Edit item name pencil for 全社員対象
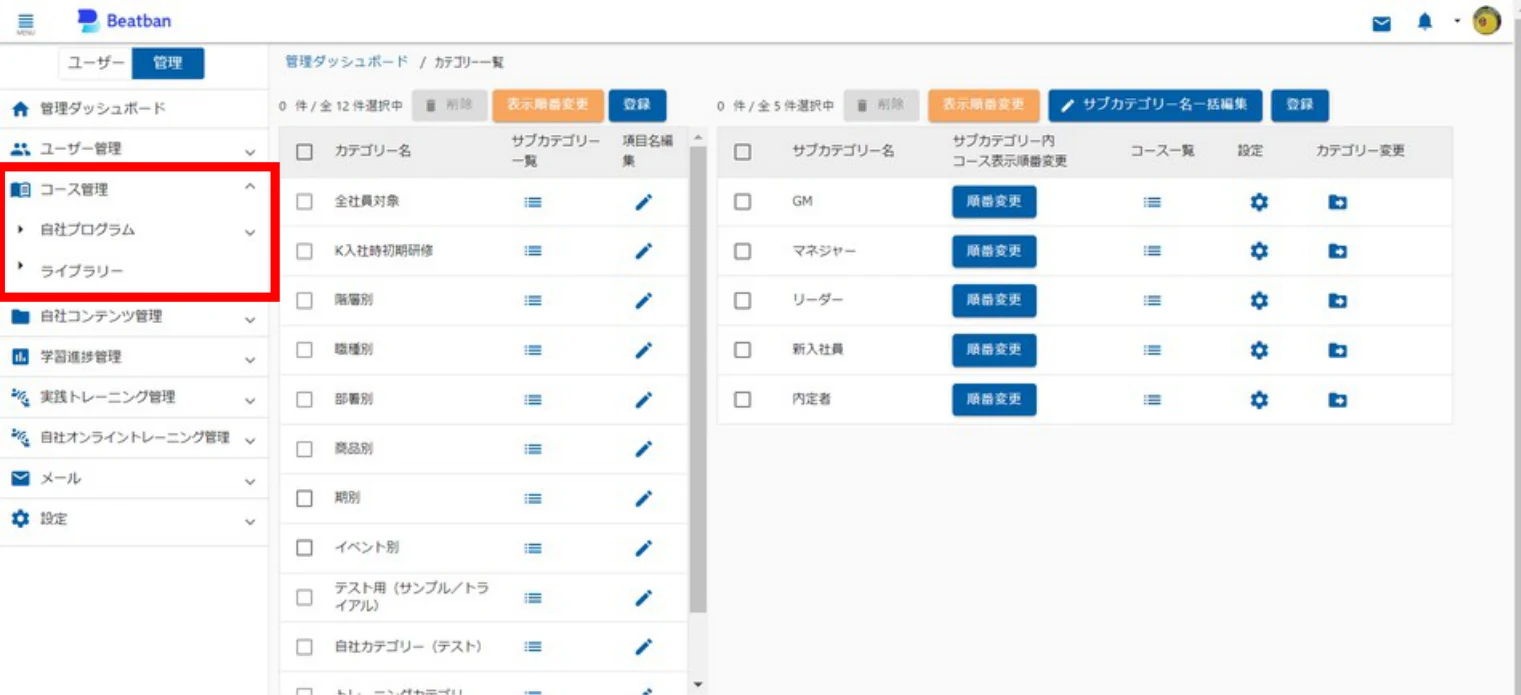The width and height of the screenshot is (1521, 695). click(644, 202)
